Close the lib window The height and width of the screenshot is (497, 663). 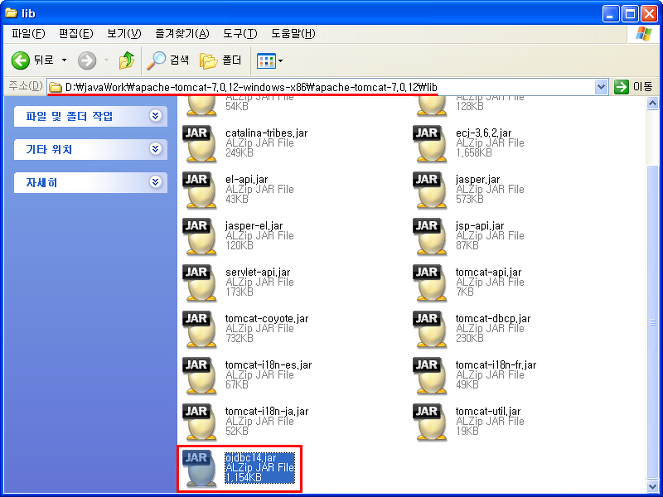[649, 14]
